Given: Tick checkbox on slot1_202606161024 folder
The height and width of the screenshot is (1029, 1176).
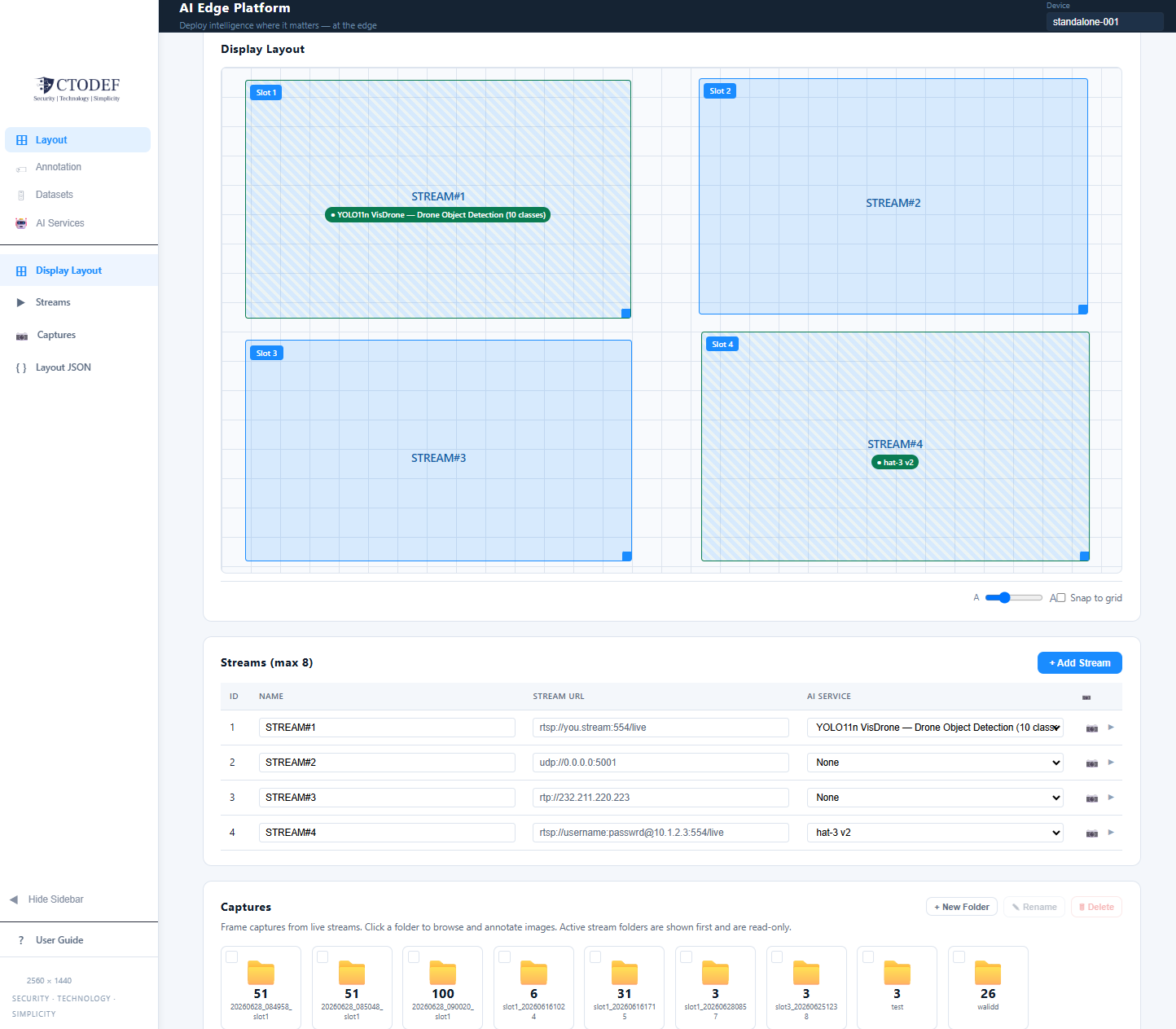Looking at the screenshot, I should click(x=505, y=957).
